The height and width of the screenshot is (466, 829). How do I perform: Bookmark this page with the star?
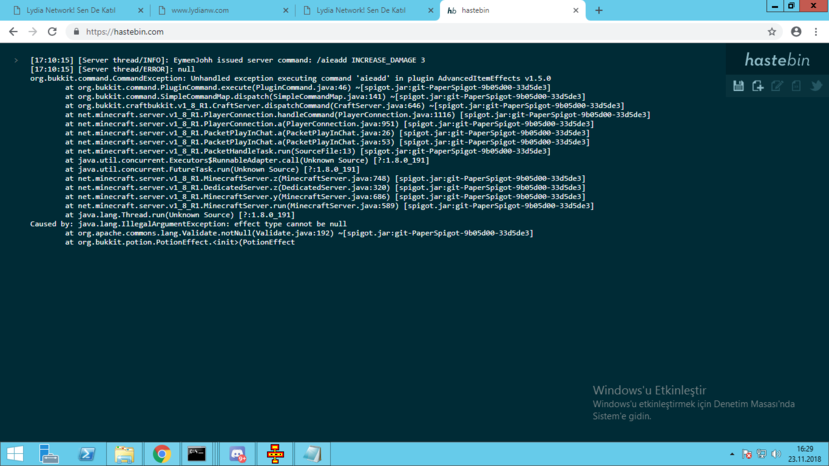[x=772, y=32]
